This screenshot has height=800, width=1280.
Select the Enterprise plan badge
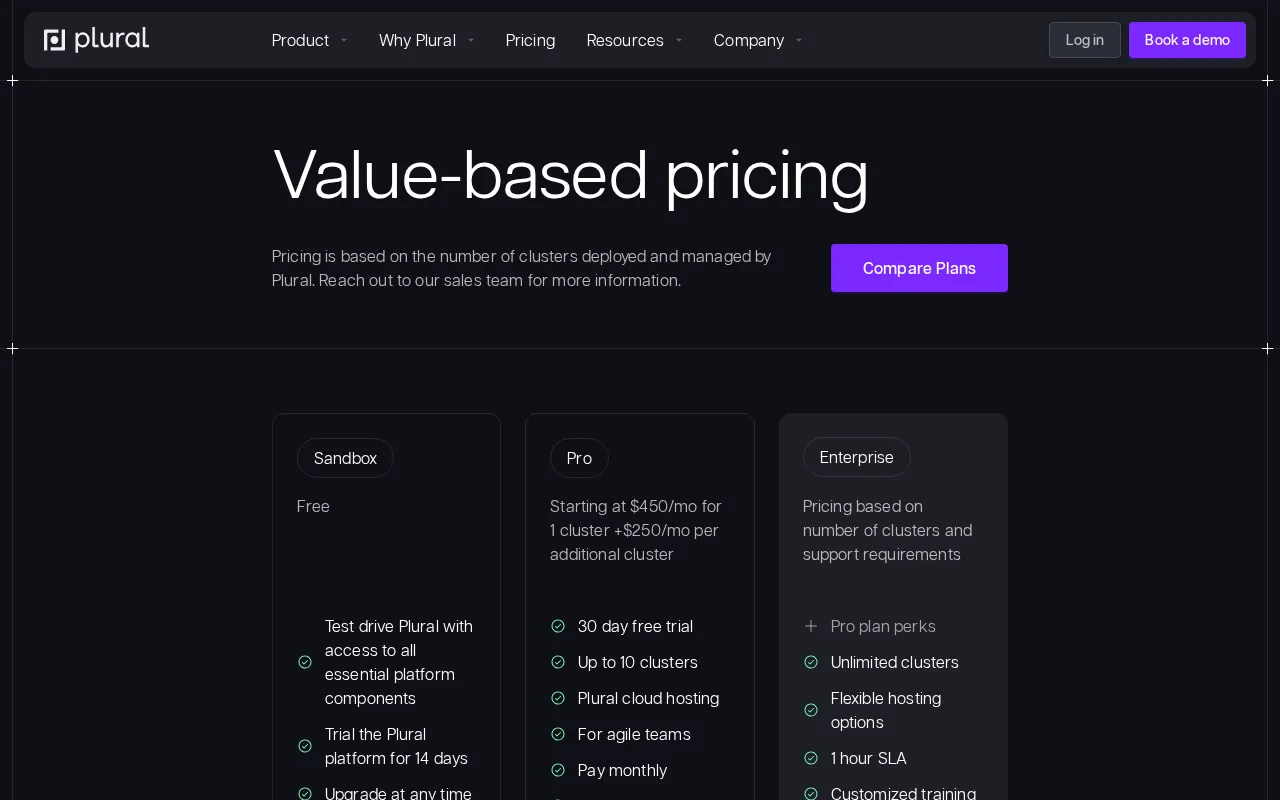point(857,457)
